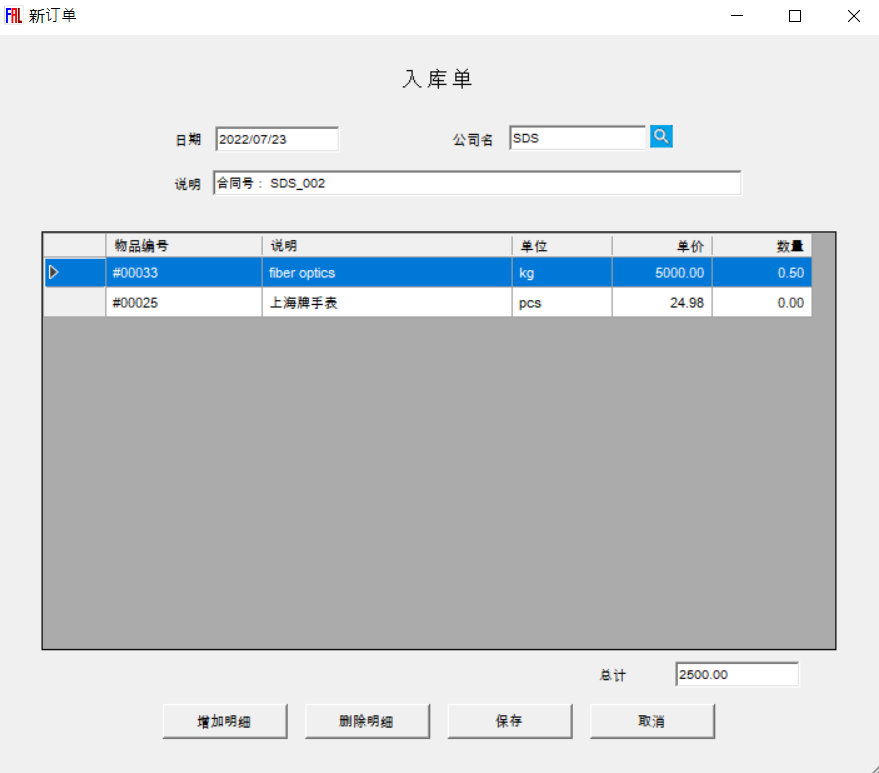Click the 物品编号 column header

coord(184,246)
